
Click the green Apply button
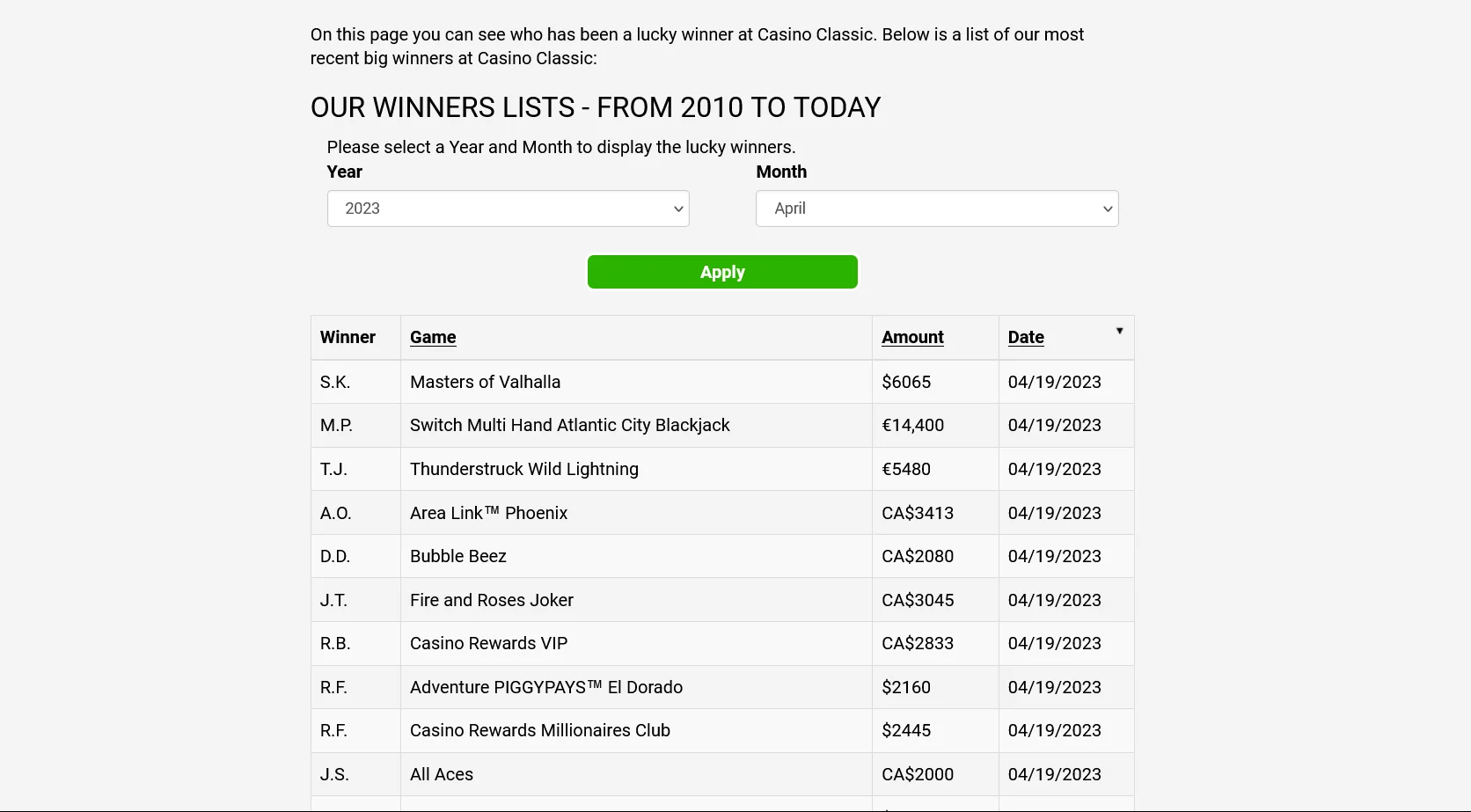tap(722, 272)
